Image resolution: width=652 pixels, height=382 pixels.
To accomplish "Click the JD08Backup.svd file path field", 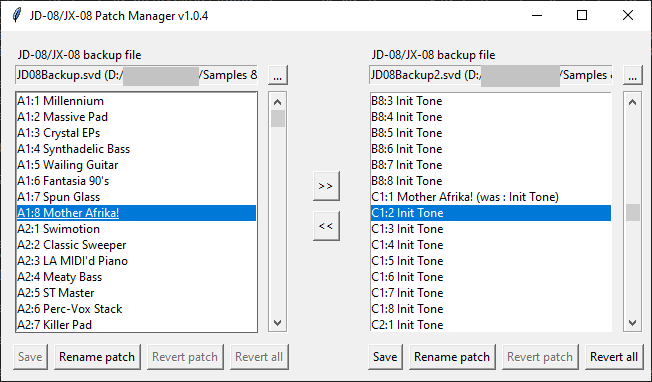I will coord(136,75).
